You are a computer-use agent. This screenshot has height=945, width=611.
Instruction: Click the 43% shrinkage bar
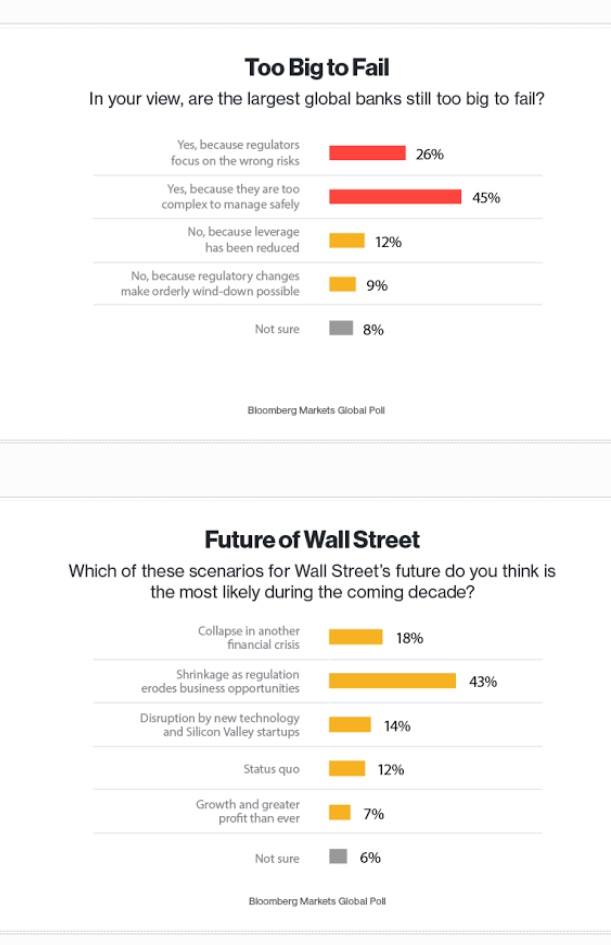pyautogui.click(x=393, y=681)
